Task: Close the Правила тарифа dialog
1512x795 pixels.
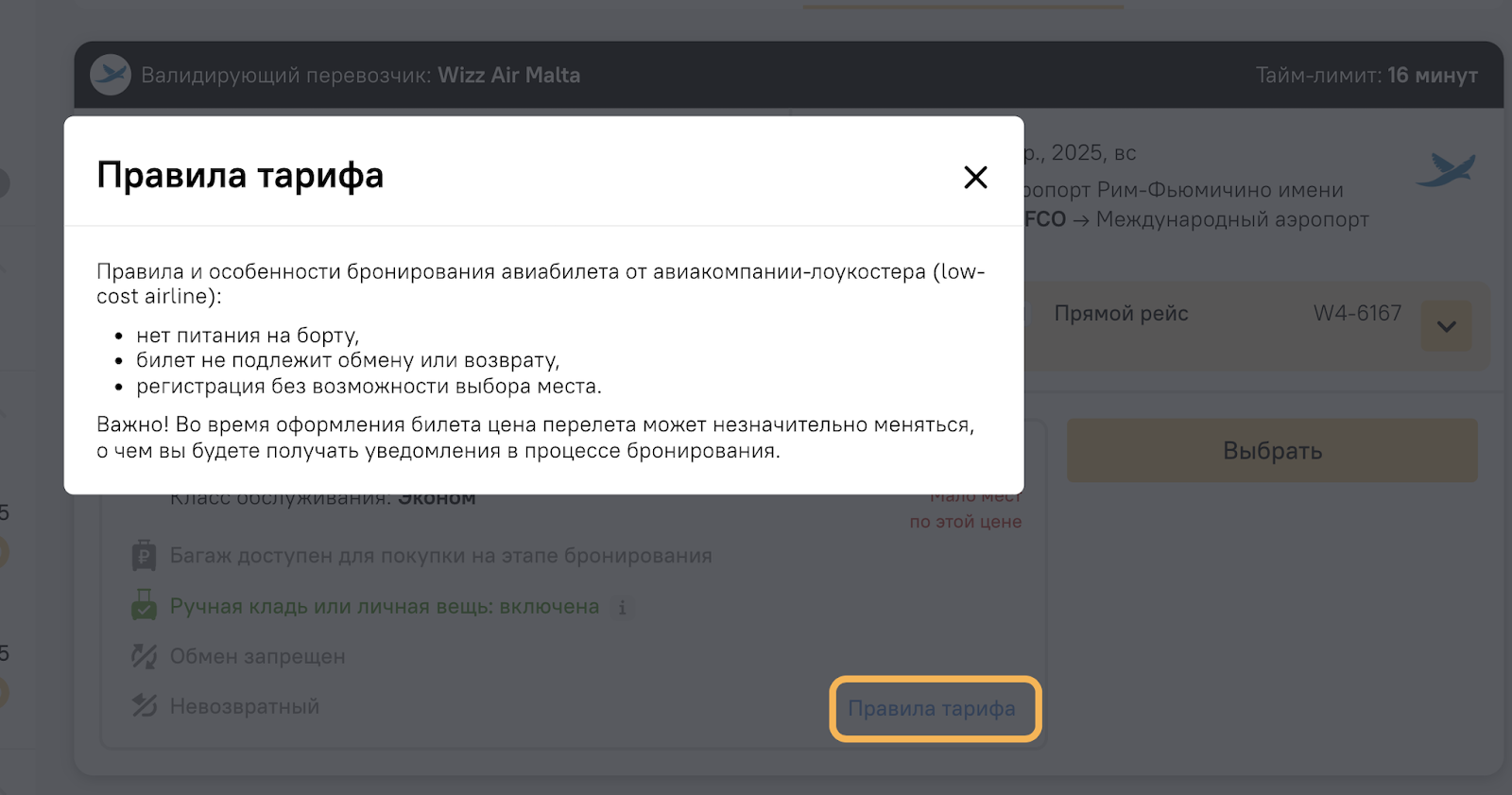Action: click(975, 177)
